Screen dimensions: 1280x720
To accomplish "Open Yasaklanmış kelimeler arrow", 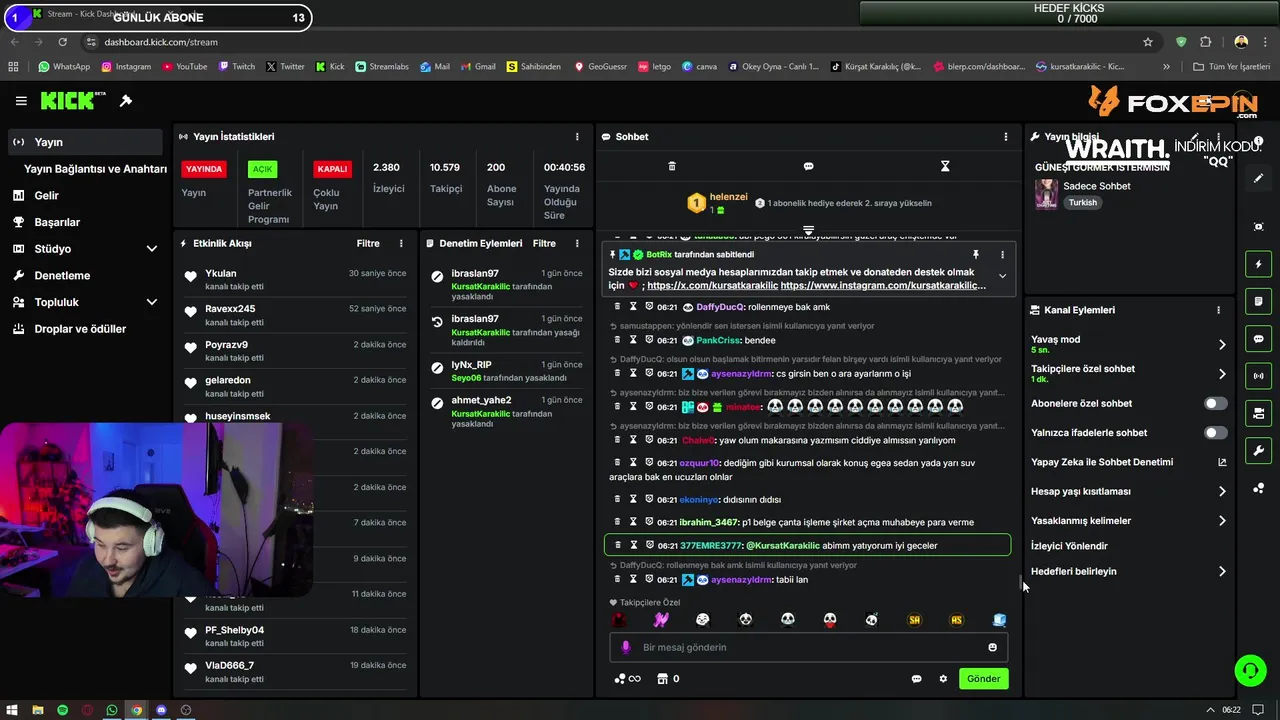I will pyautogui.click(x=1222, y=521).
